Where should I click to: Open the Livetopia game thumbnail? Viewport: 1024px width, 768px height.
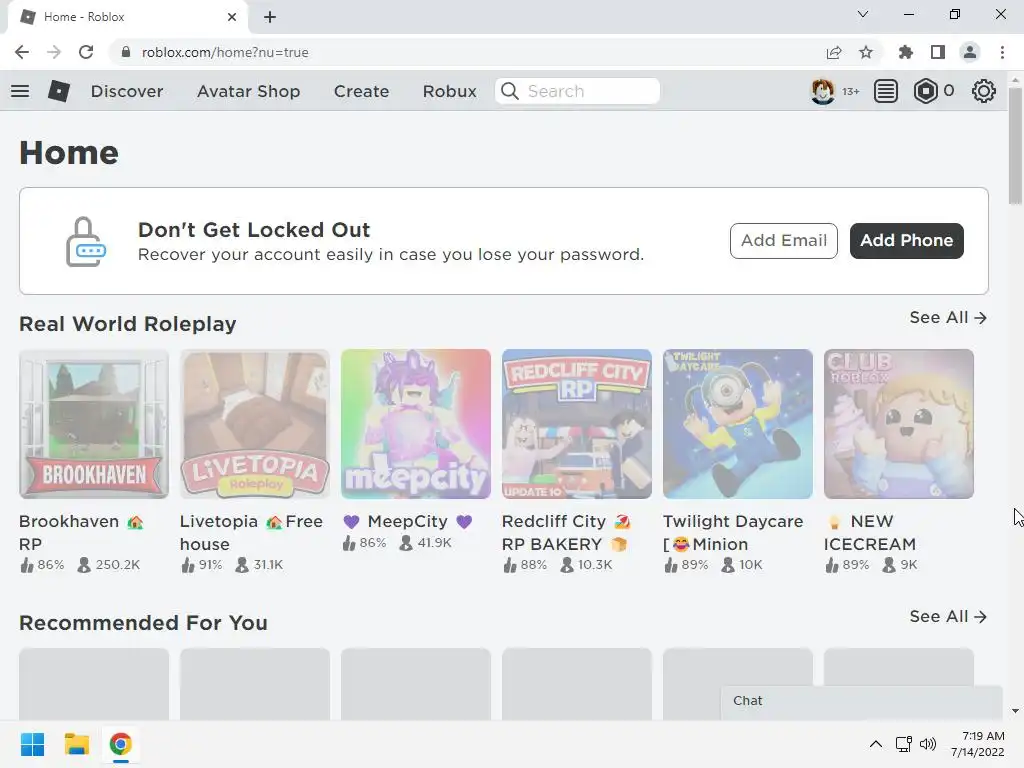pos(255,424)
